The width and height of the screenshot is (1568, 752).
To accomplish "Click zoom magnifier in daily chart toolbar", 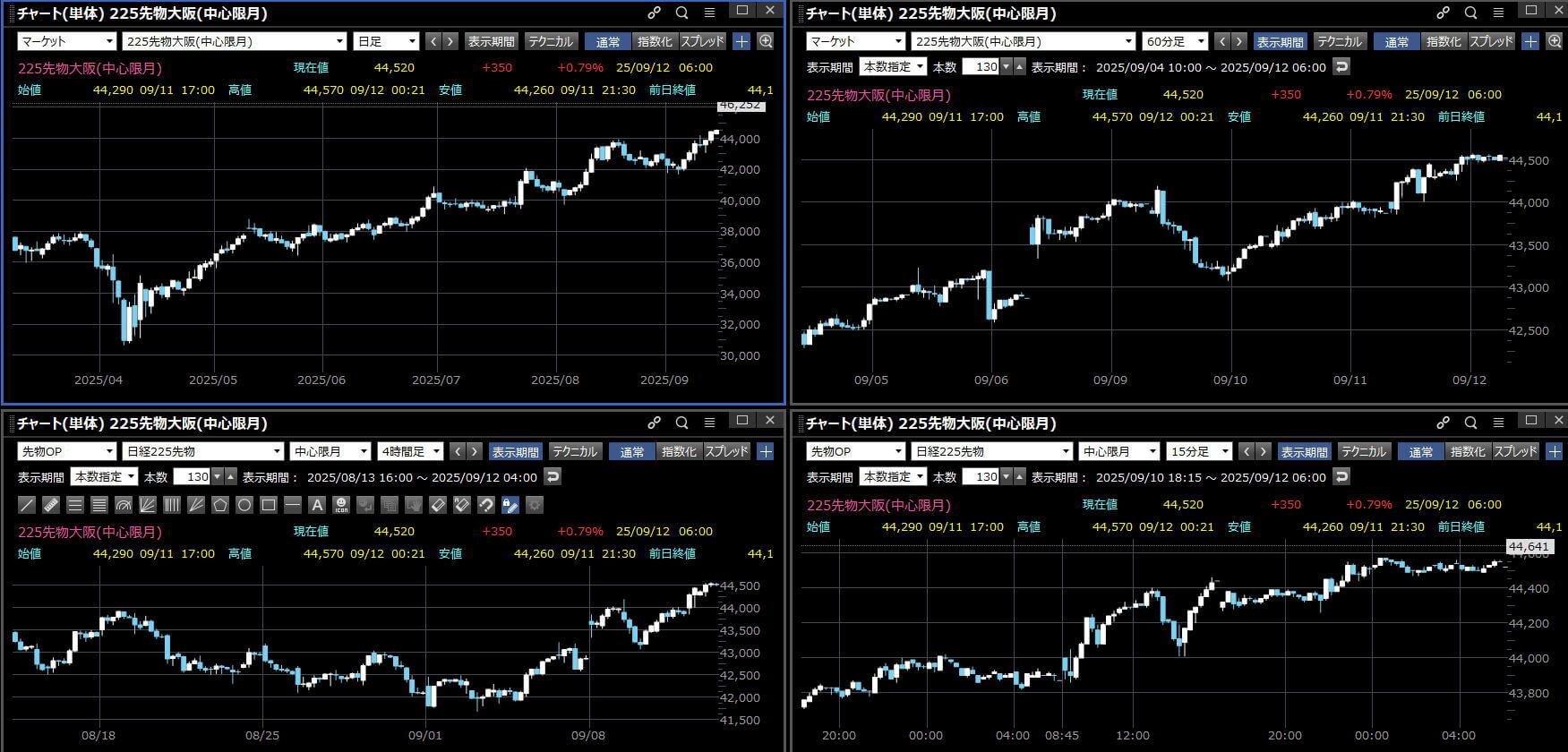I will tap(766, 41).
